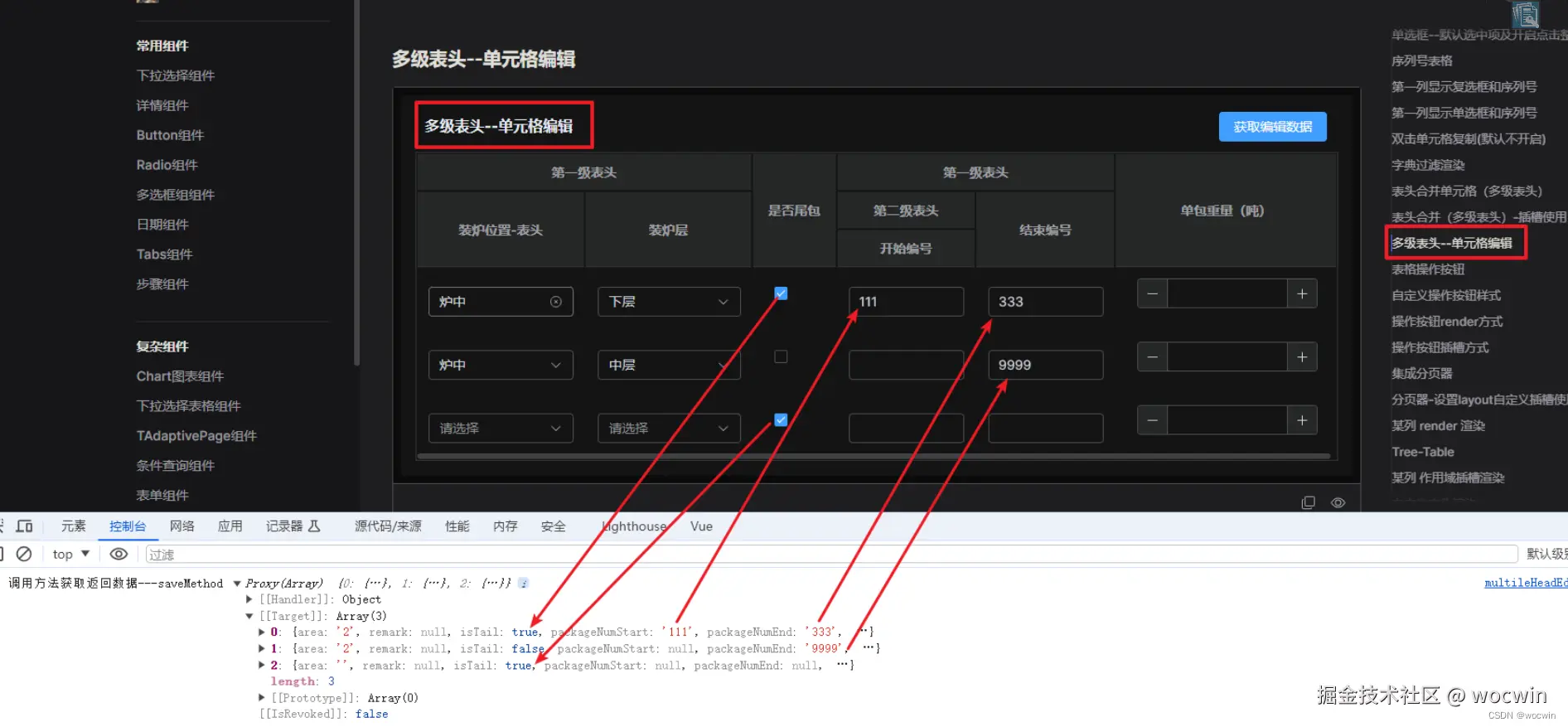Uncheck the third row 是否尾包 checkbox

click(781, 419)
